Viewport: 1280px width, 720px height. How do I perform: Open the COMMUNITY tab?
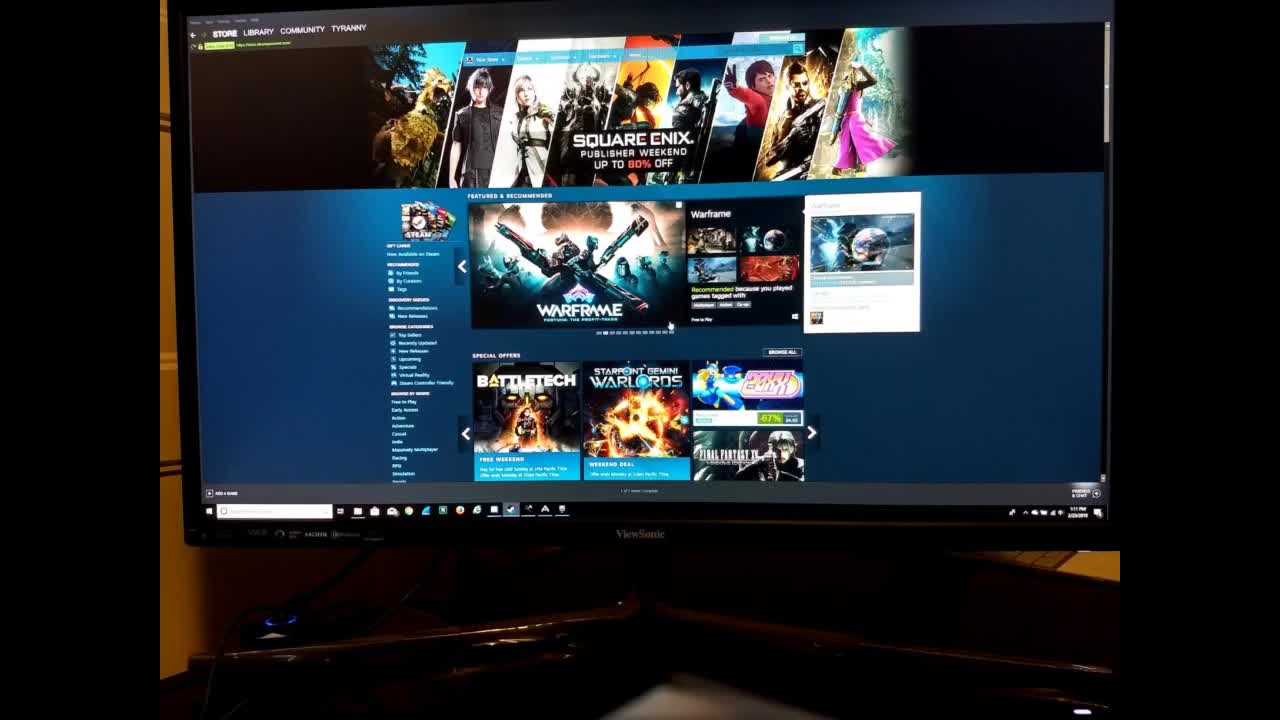point(302,30)
